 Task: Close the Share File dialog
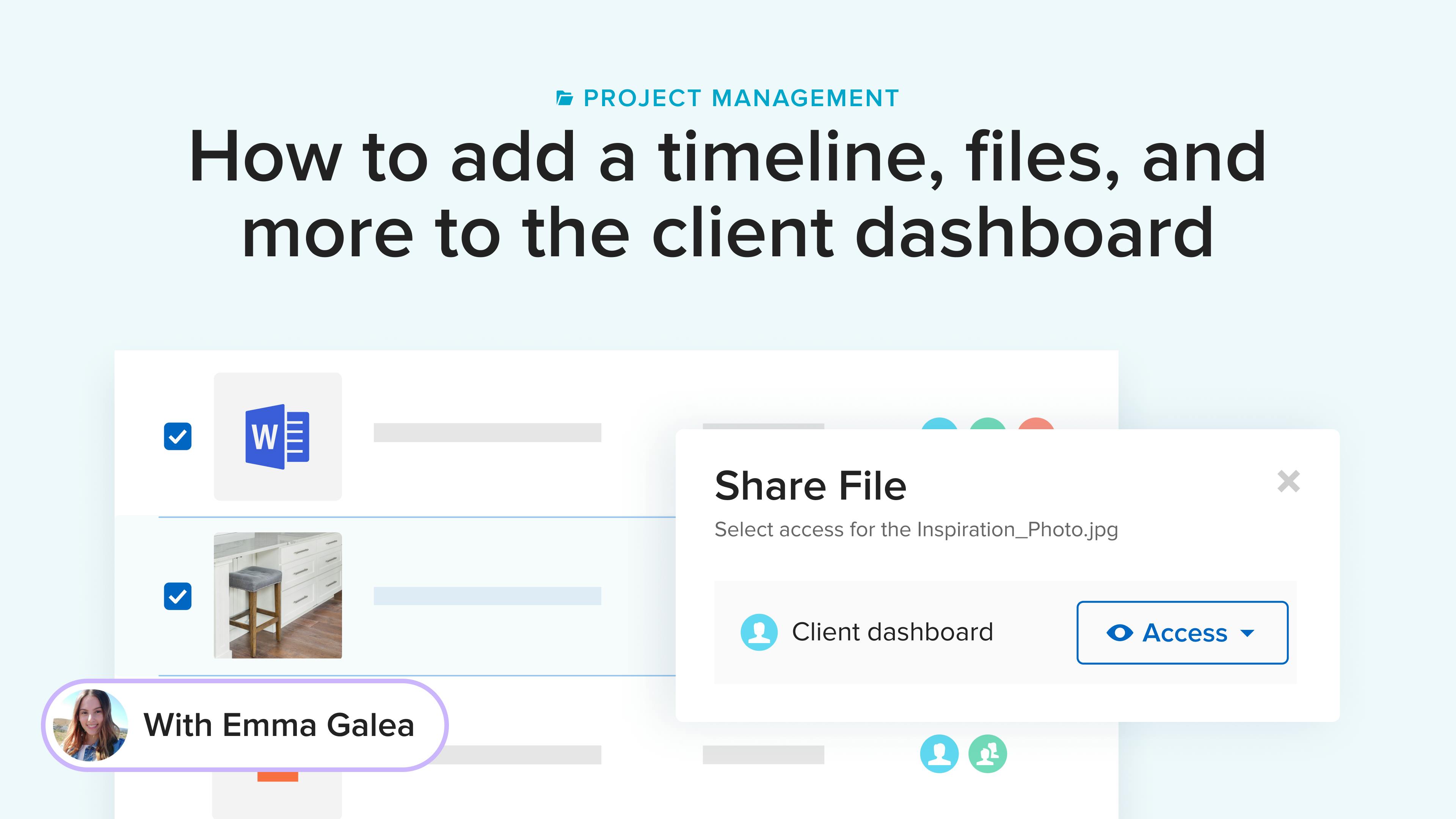tap(1289, 482)
